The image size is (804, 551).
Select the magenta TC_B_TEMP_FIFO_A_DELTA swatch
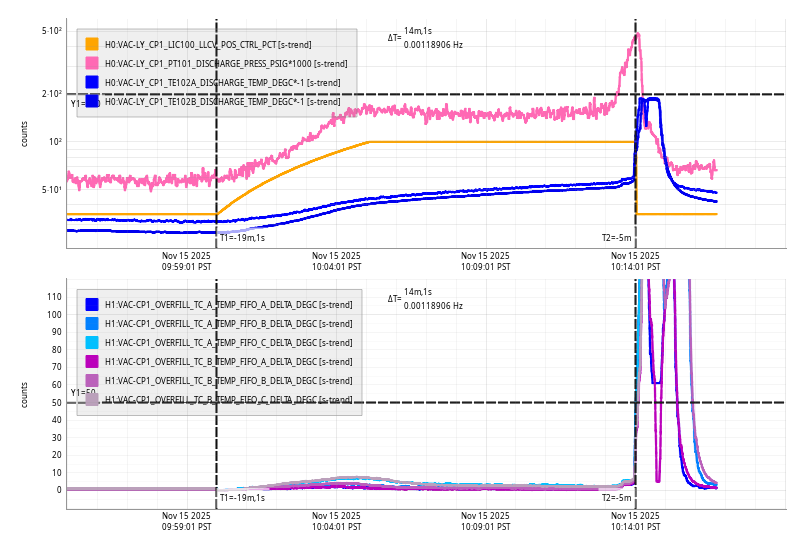[92, 361]
